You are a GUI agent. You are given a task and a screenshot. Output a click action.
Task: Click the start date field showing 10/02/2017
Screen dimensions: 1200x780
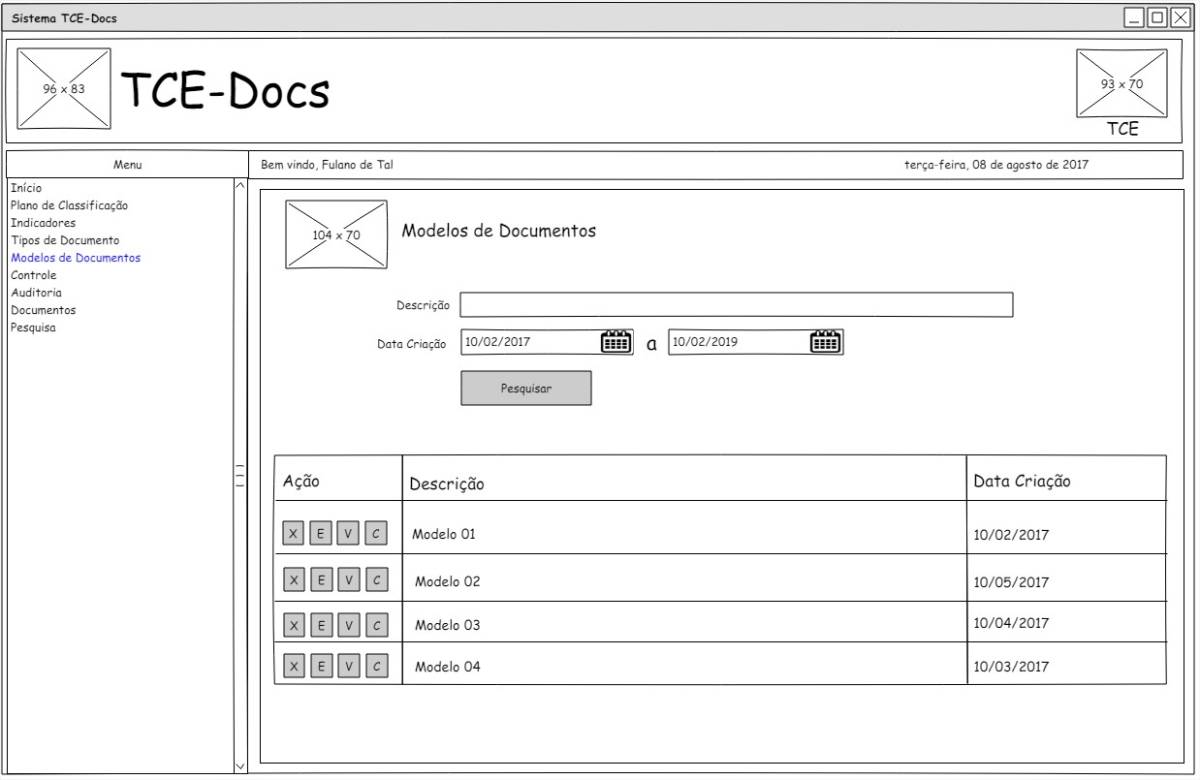click(530, 342)
